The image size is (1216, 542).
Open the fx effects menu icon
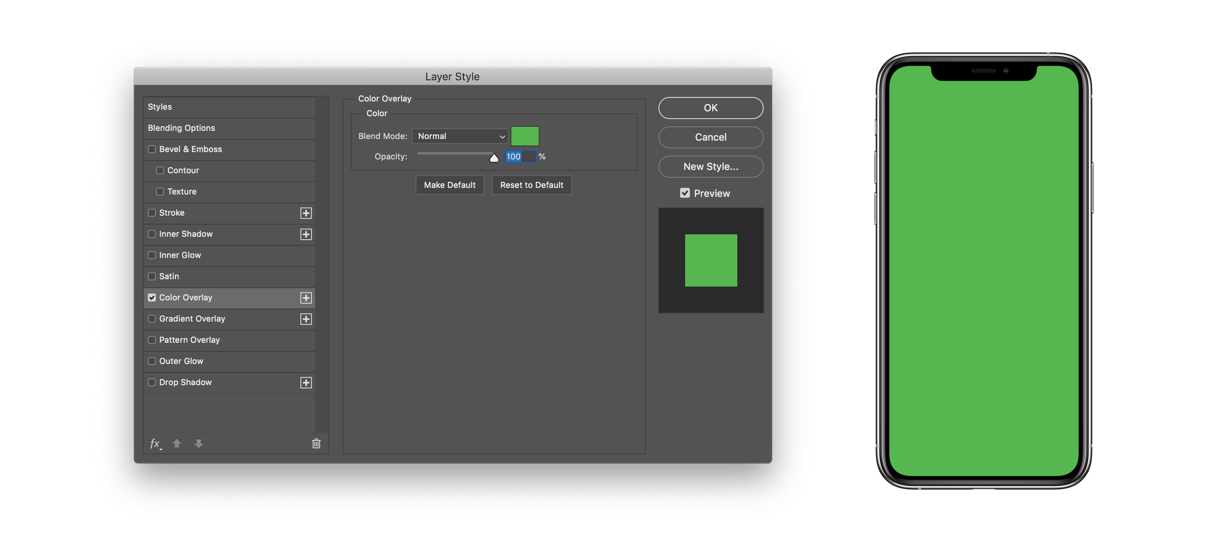pyautogui.click(x=155, y=443)
